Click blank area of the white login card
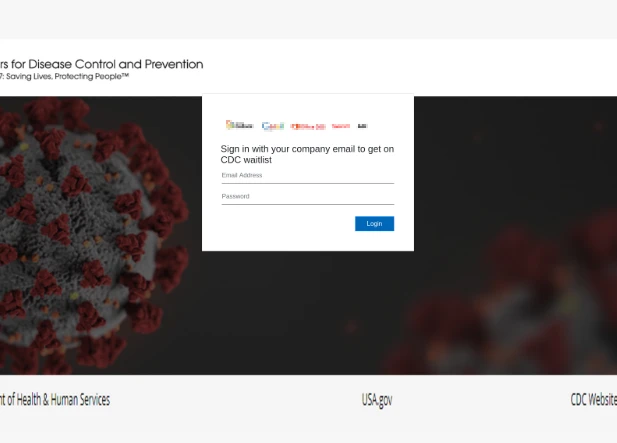617x443 pixels. pos(275,236)
